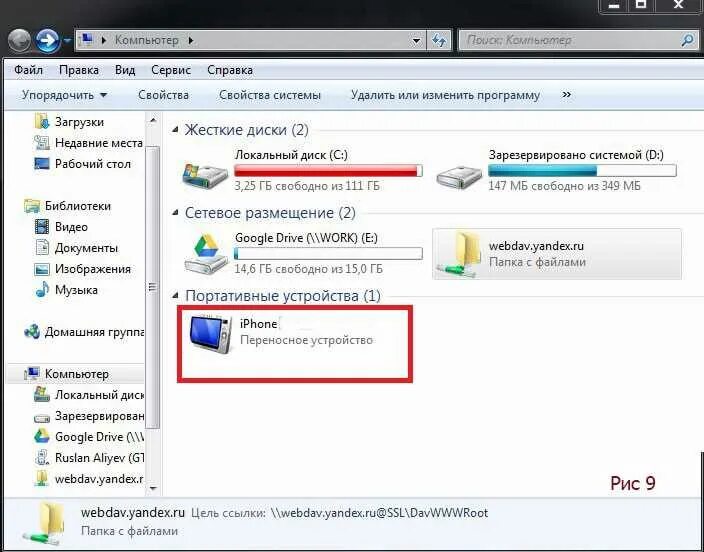Image resolution: width=704 pixels, height=552 pixels.
Task: Select webdav.yandex.ru in sidebar tree
Action: (99, 479)
